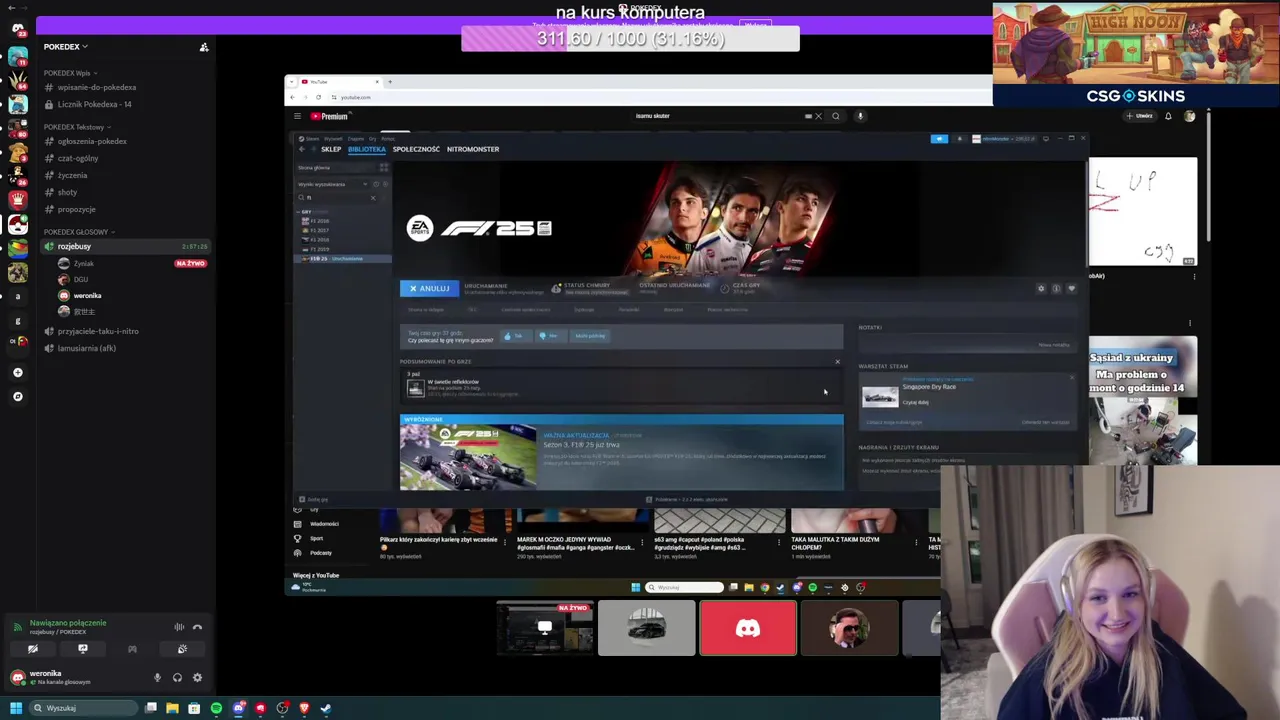Open the wpisanie-do-pokedexa channel
This screenshot has width=1280, height=720.
[96, 88]
